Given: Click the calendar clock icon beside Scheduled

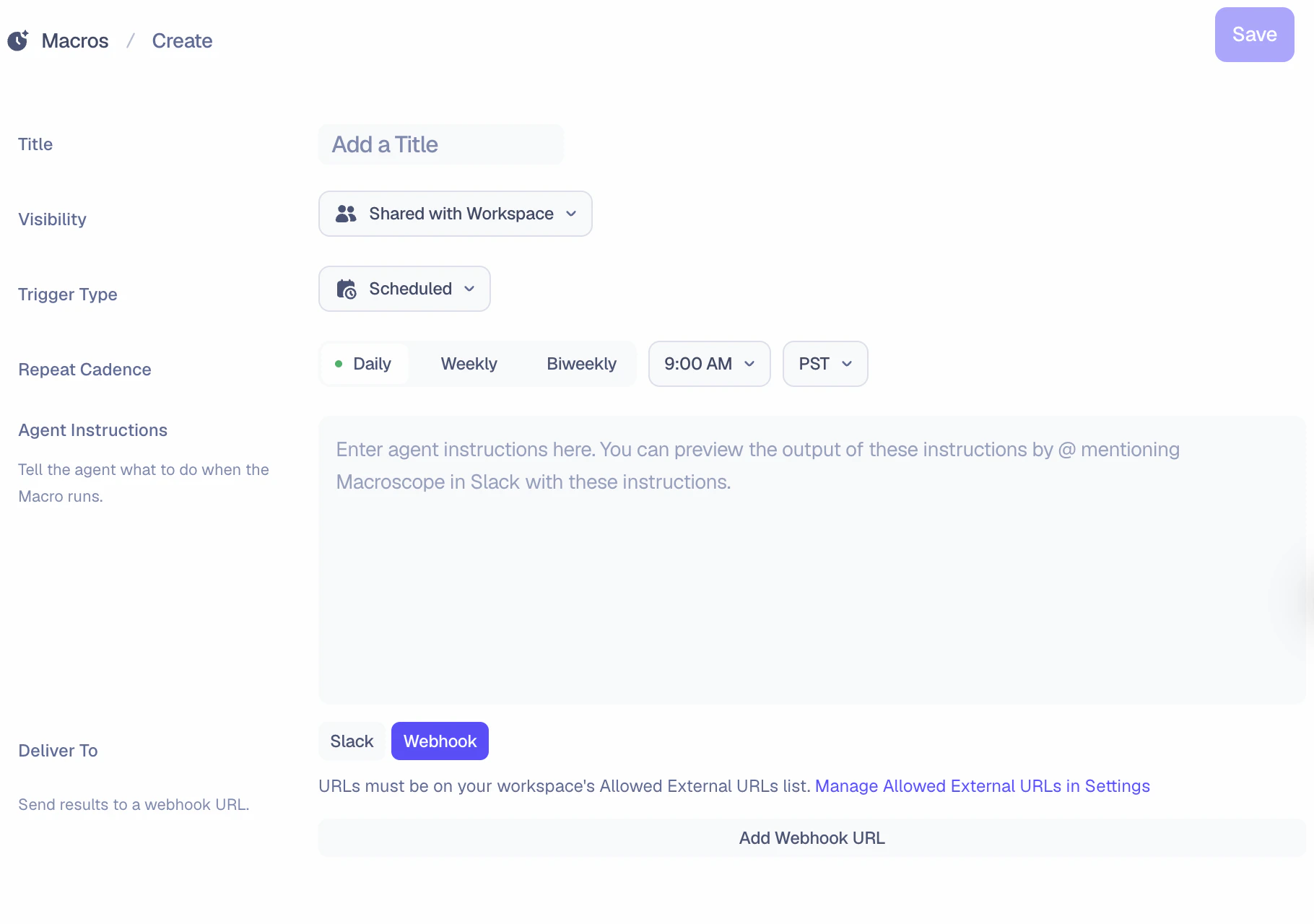Looking at the screenshot, I should click(x=347, y=289).
